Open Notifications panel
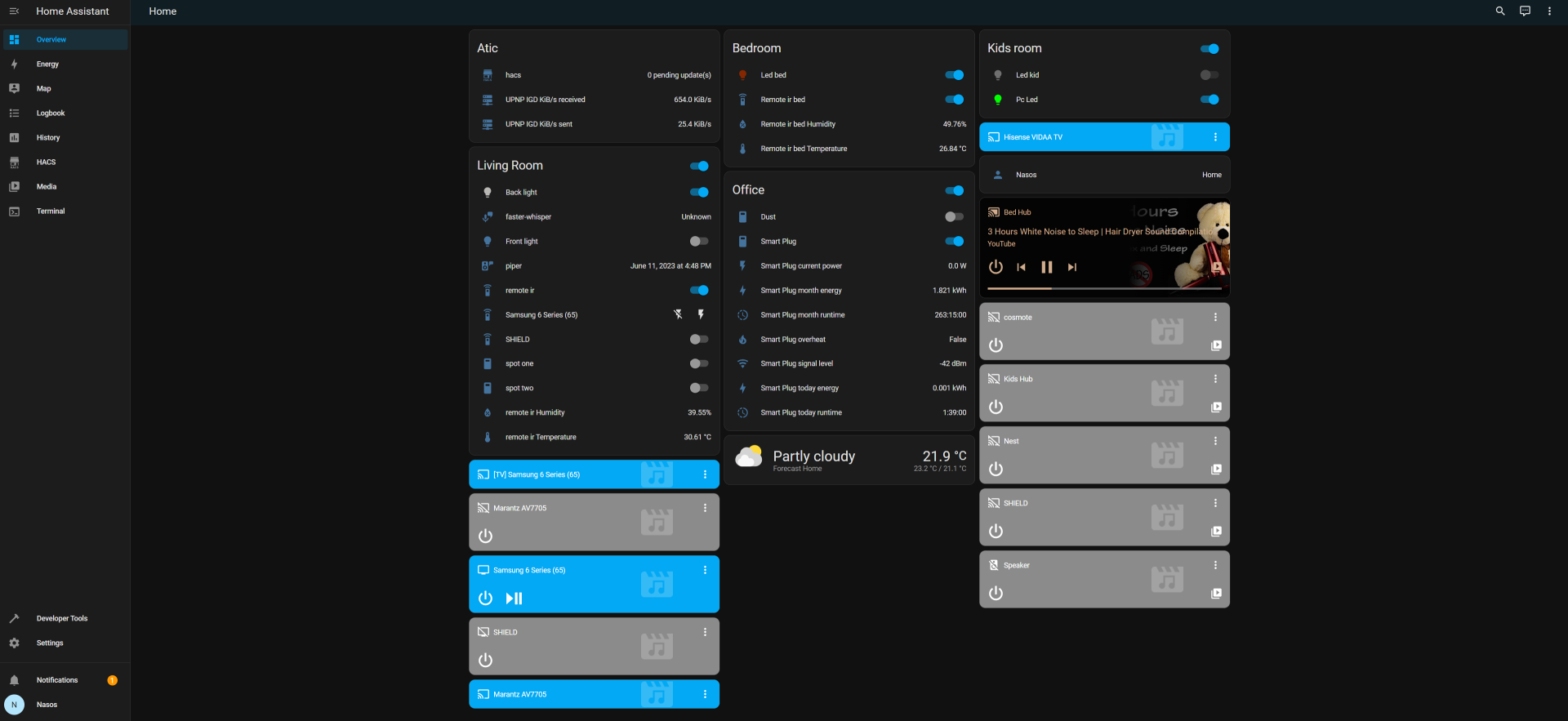 57,680
